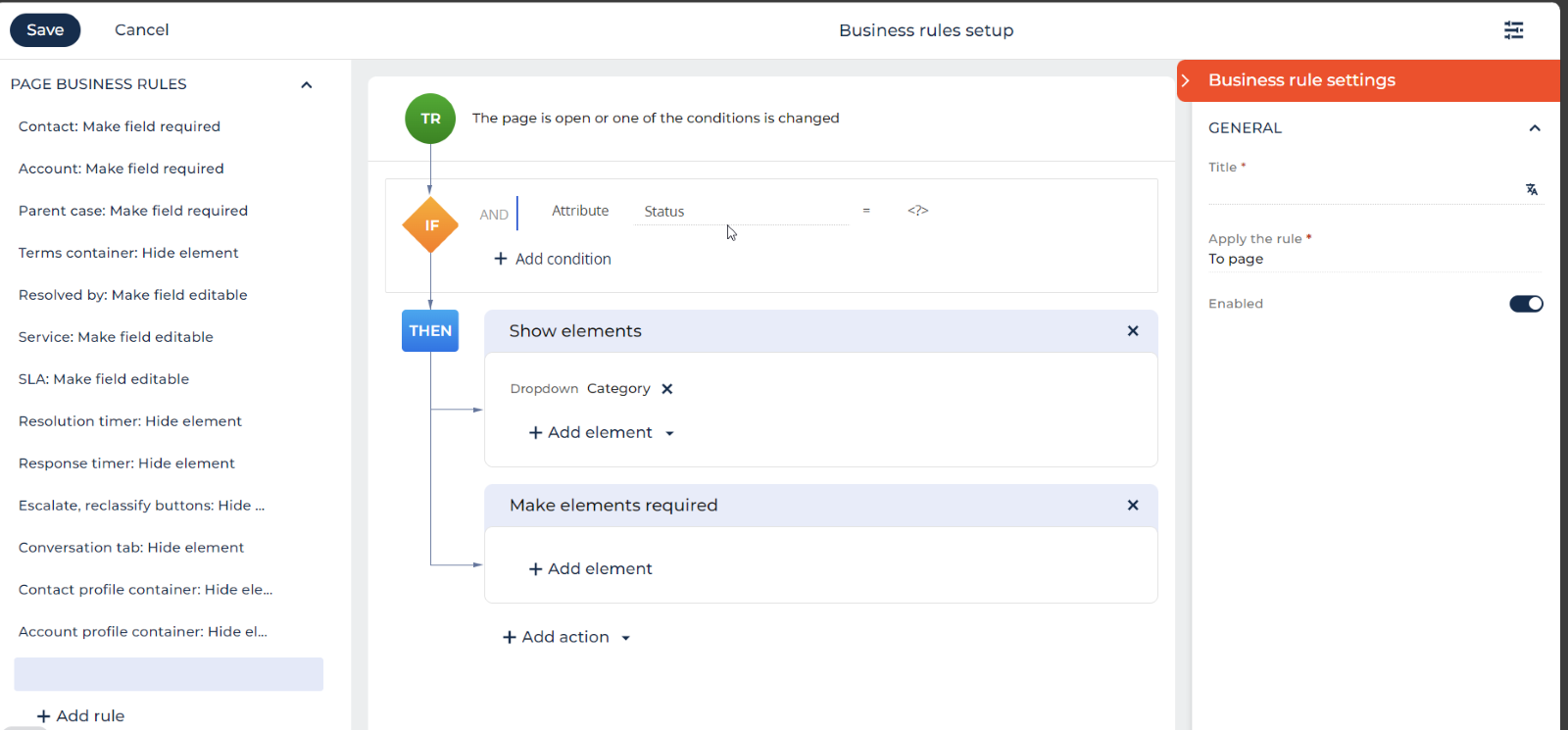Click the Cancel button
Viewport: 1568px width, 730px height.
142,30
